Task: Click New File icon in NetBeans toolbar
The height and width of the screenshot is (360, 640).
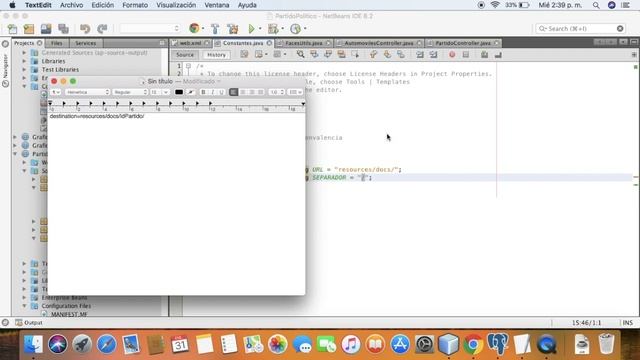Action: click(12, 29)
